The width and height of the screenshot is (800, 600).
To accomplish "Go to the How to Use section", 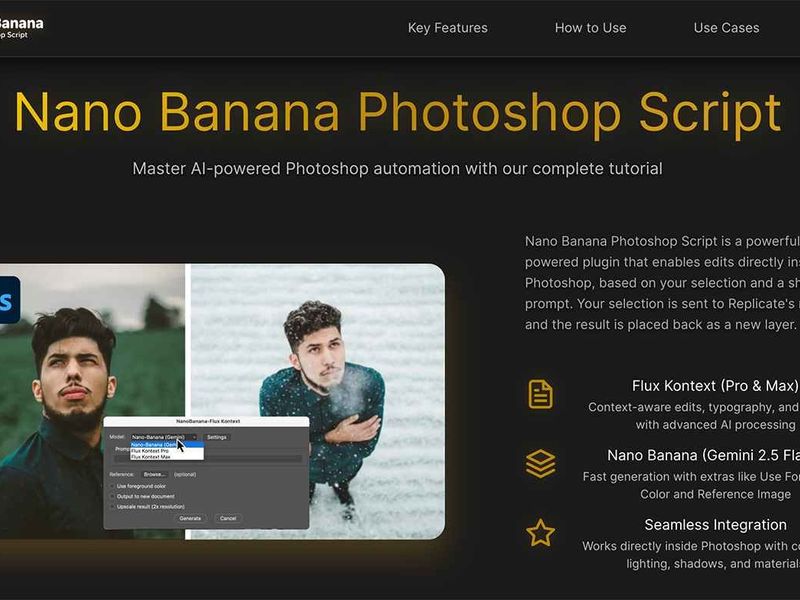I will 590,28.
